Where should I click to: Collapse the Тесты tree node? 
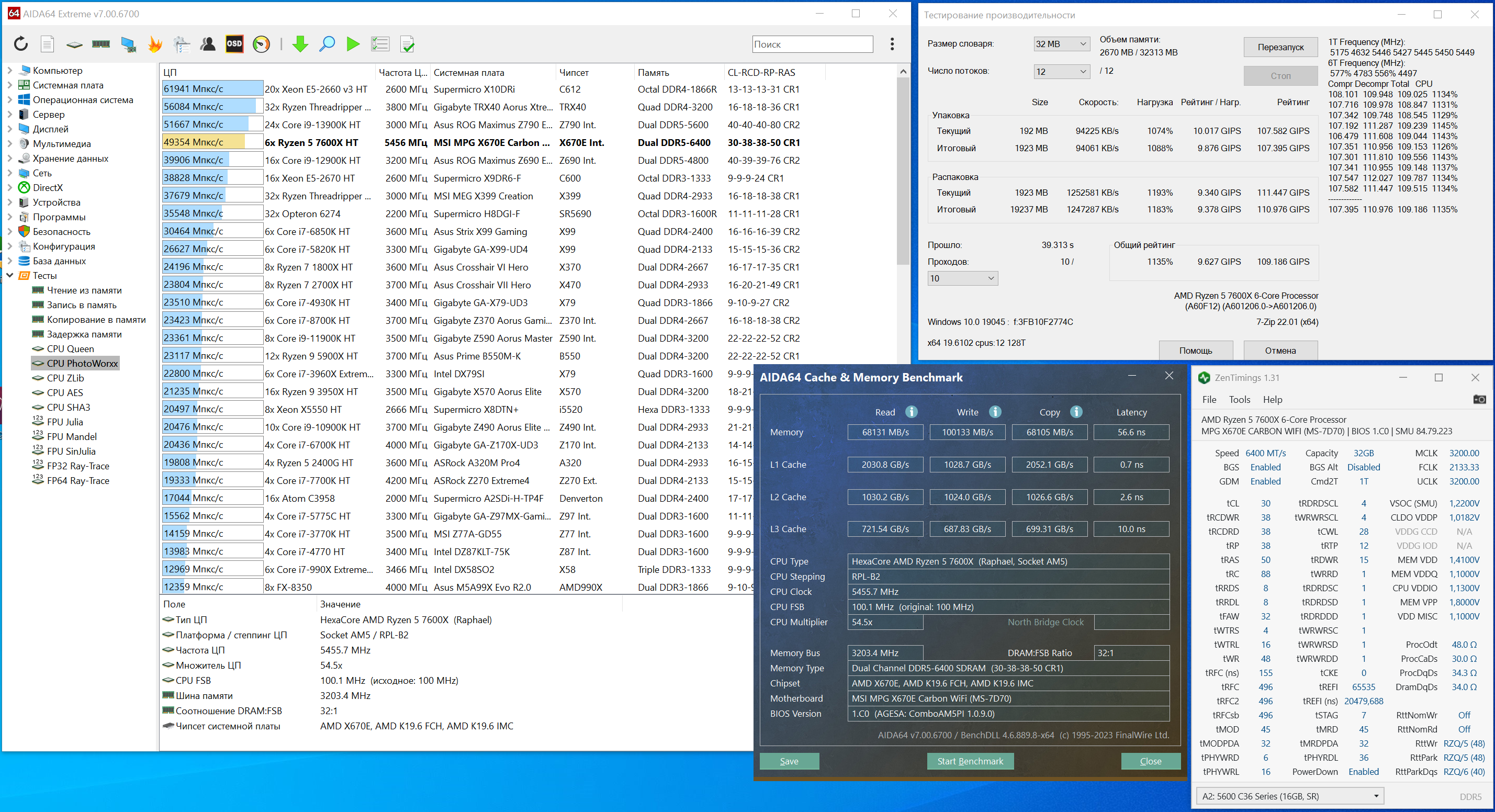click(x=10, y=275)
